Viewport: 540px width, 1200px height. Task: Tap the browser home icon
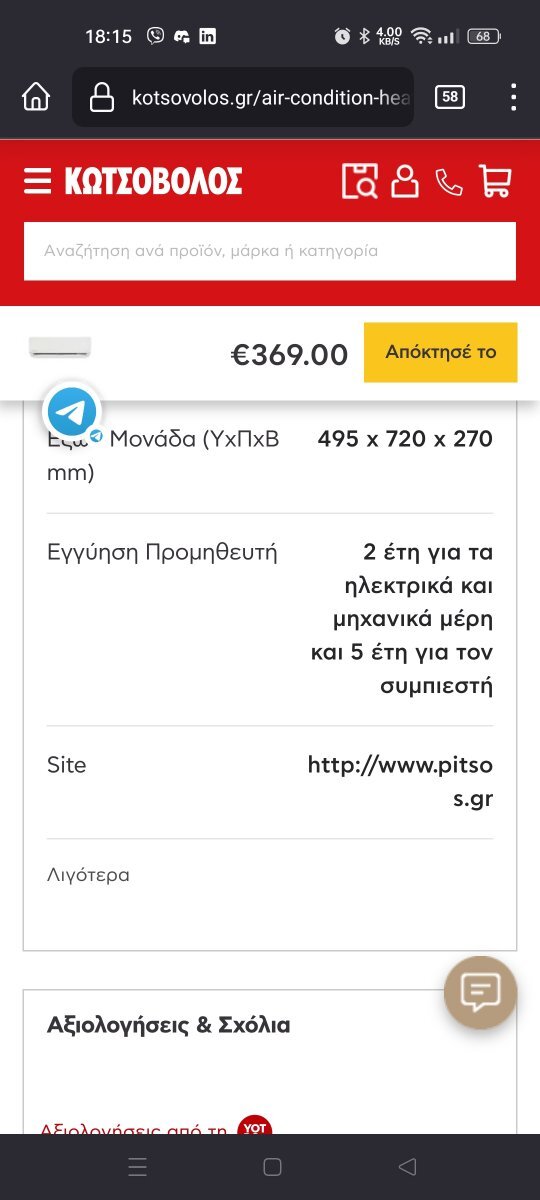coord(36,97)
